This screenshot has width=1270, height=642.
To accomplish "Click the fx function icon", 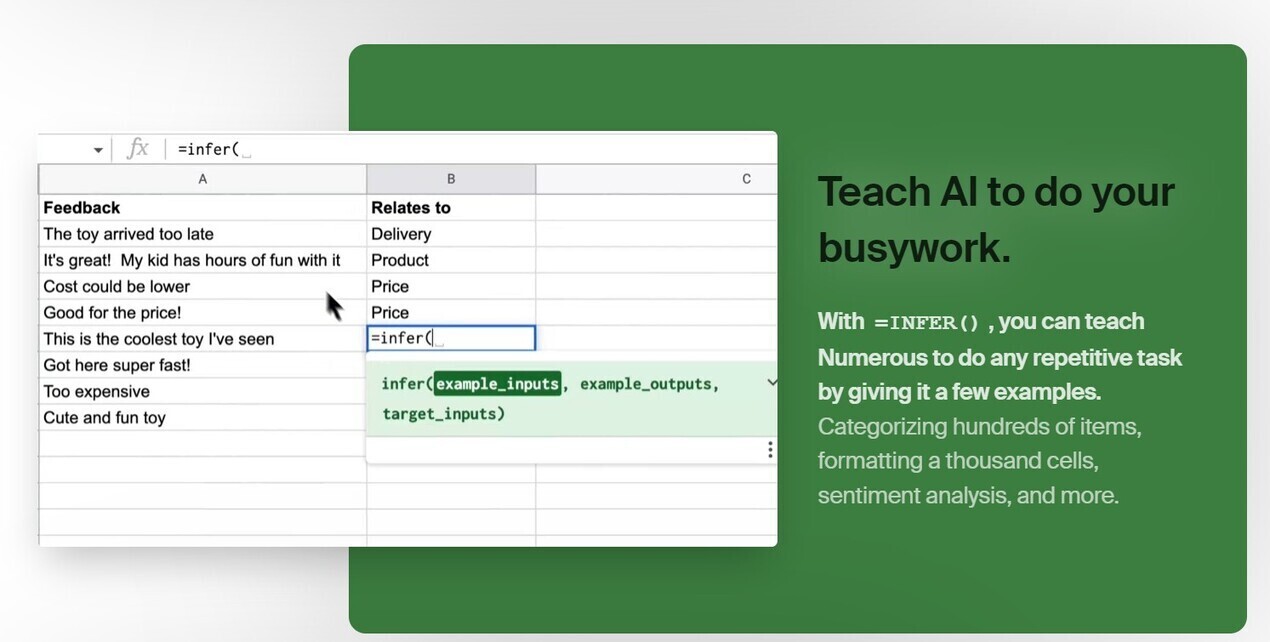I will pos(137,149).
